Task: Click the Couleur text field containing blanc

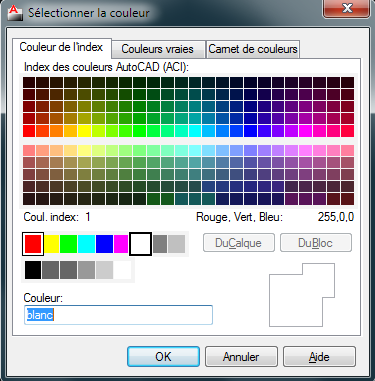Action: click(118, 315)
